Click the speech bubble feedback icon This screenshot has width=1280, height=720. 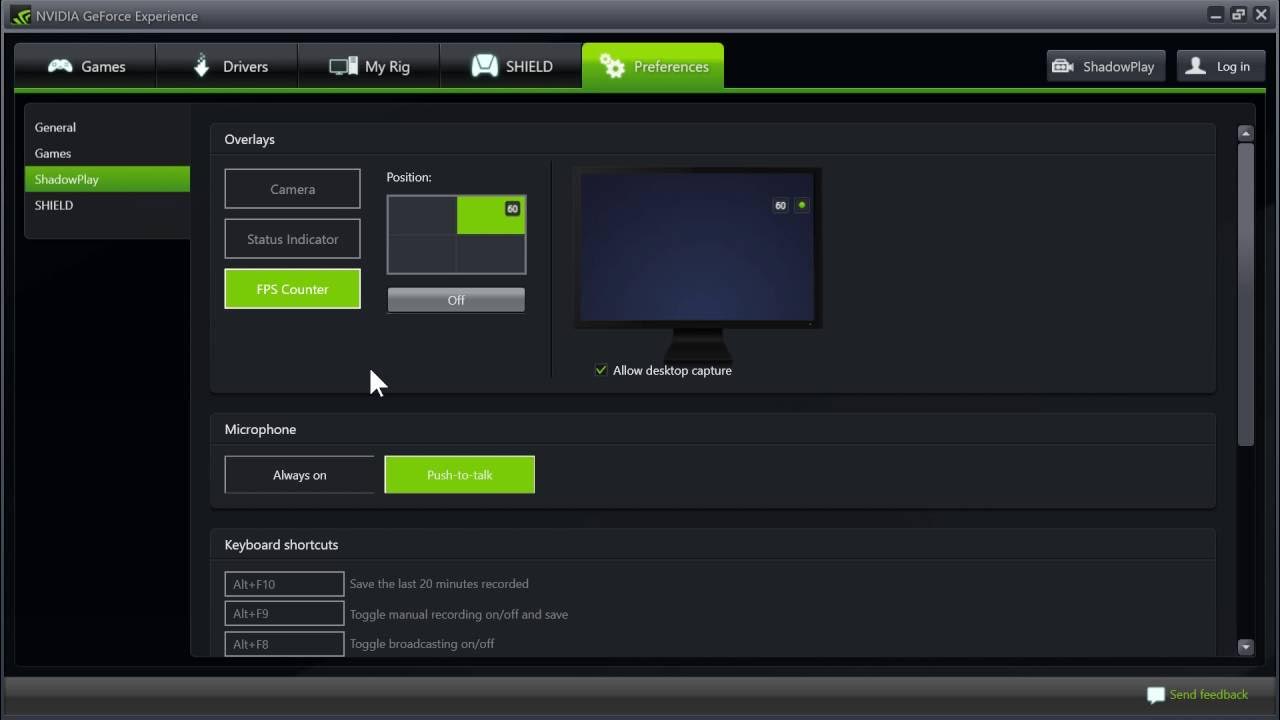click(1156, 695)
